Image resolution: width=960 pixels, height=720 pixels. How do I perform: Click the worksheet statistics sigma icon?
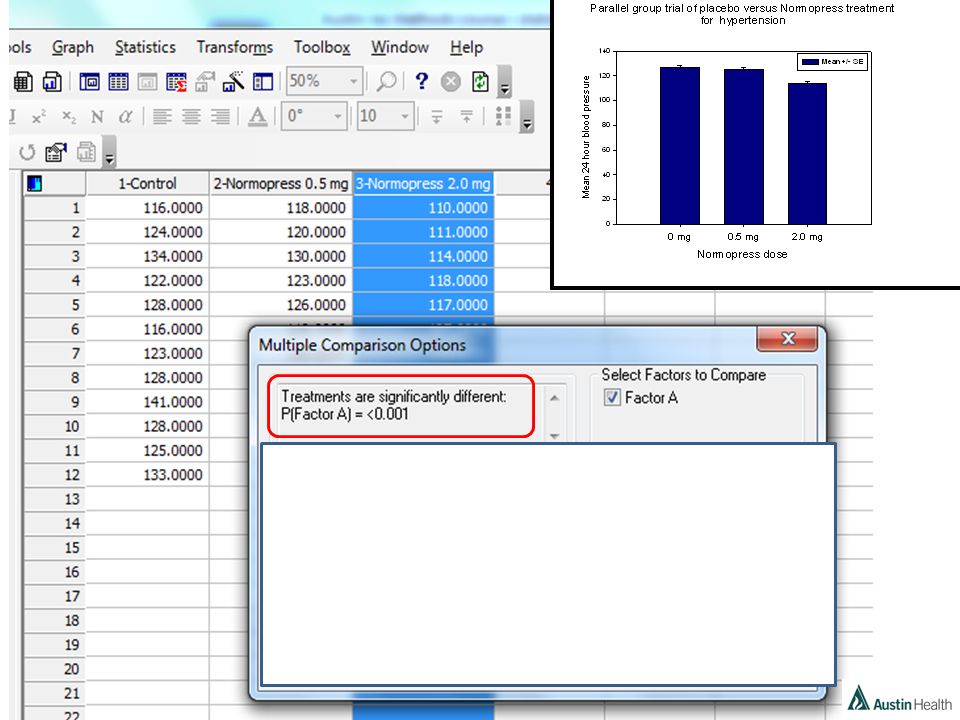click(x=176, y=81)
